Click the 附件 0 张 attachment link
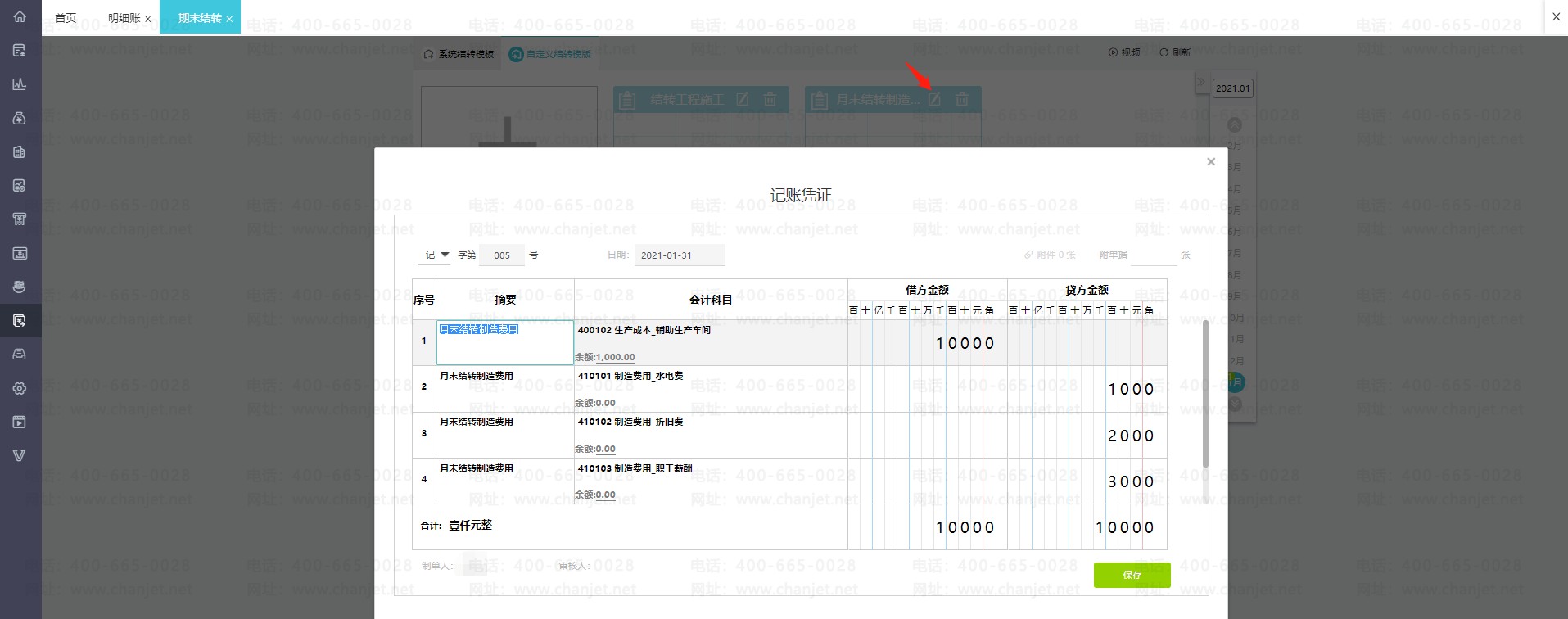1568x619 pixels. [1050, 255]
